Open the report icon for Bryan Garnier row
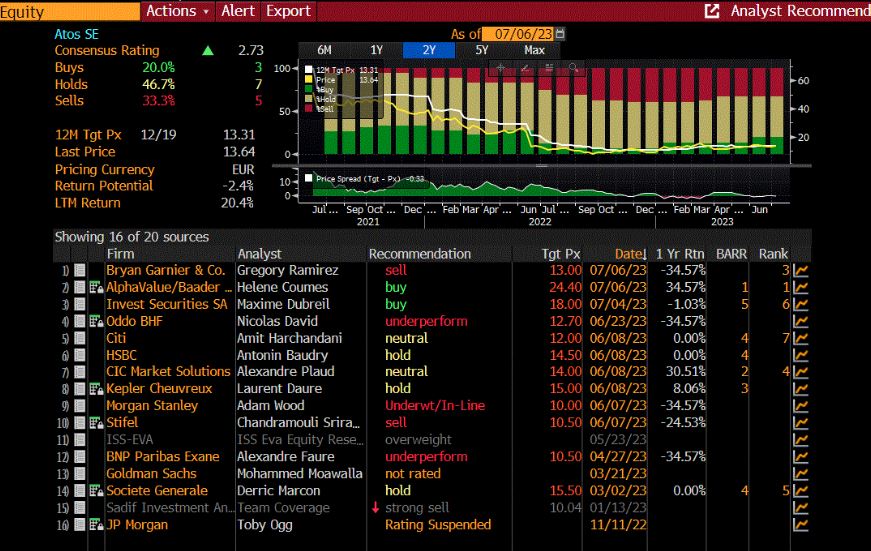Image resolution: width=871 pixels, height=551 pixels. (x=80, y=271)
